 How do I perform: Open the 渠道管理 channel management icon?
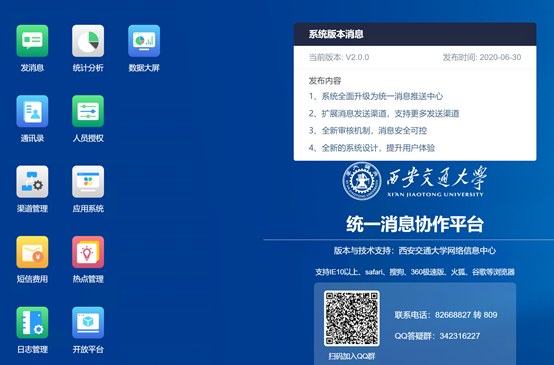point(32,182)
